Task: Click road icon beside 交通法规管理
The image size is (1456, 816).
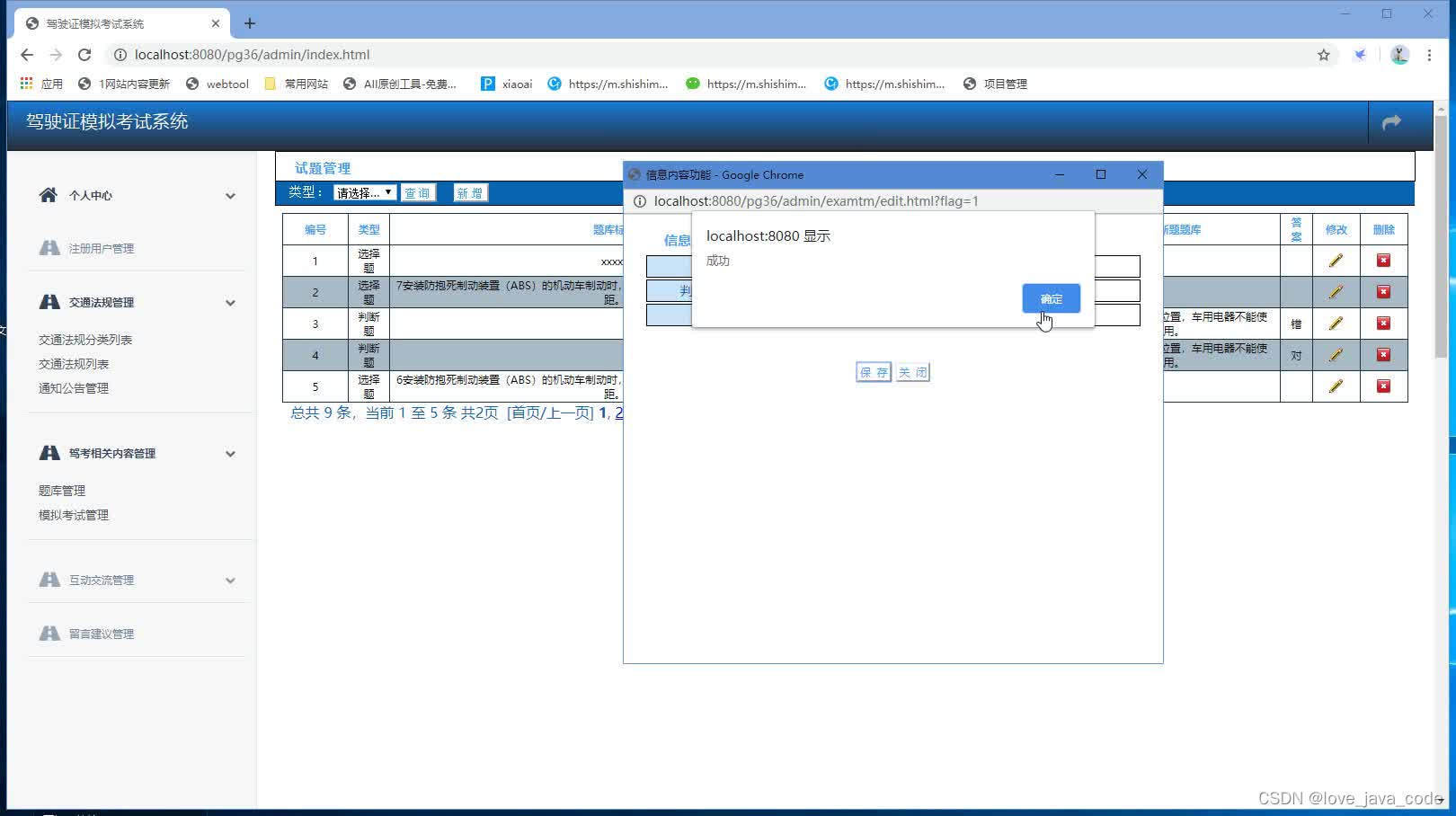Action: click(x=49, y=302)
